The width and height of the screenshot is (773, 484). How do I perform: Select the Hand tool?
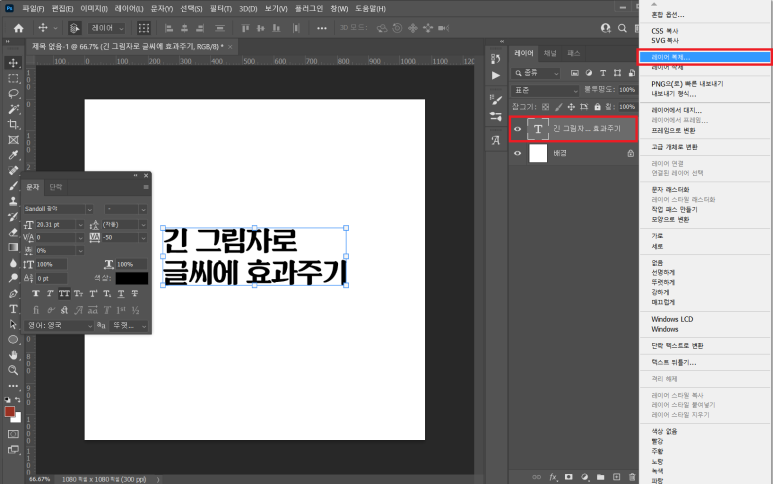[x=13, y=355]
